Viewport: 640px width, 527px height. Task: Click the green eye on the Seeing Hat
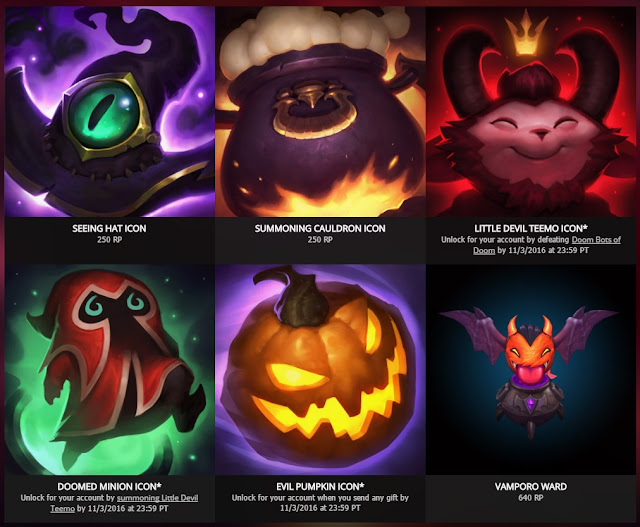(105, 114)
